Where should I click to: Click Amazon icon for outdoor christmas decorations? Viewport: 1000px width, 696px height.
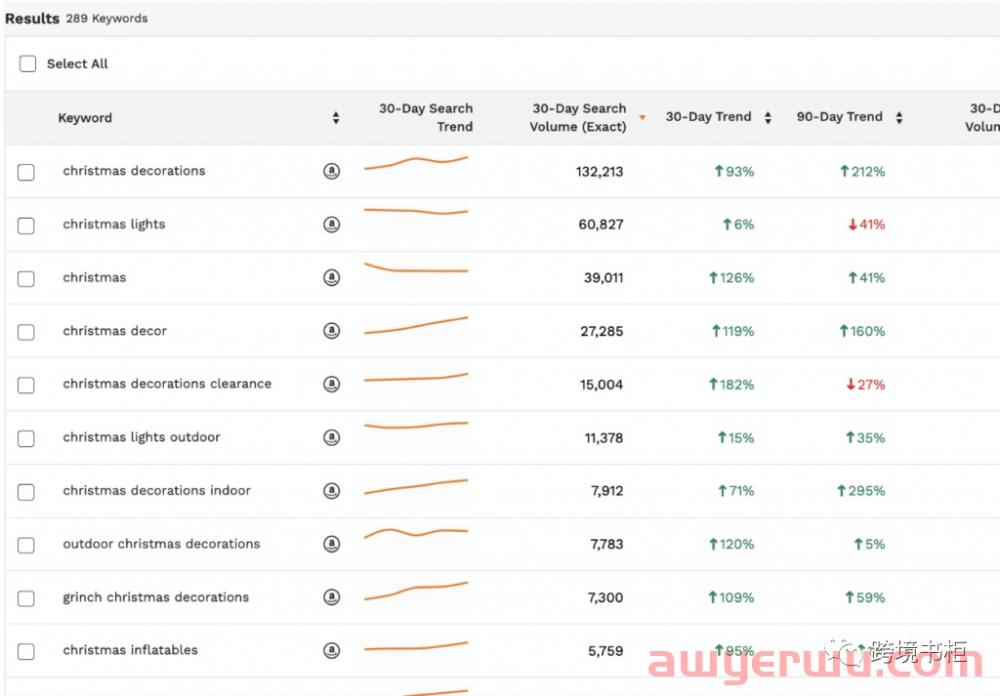332,544
